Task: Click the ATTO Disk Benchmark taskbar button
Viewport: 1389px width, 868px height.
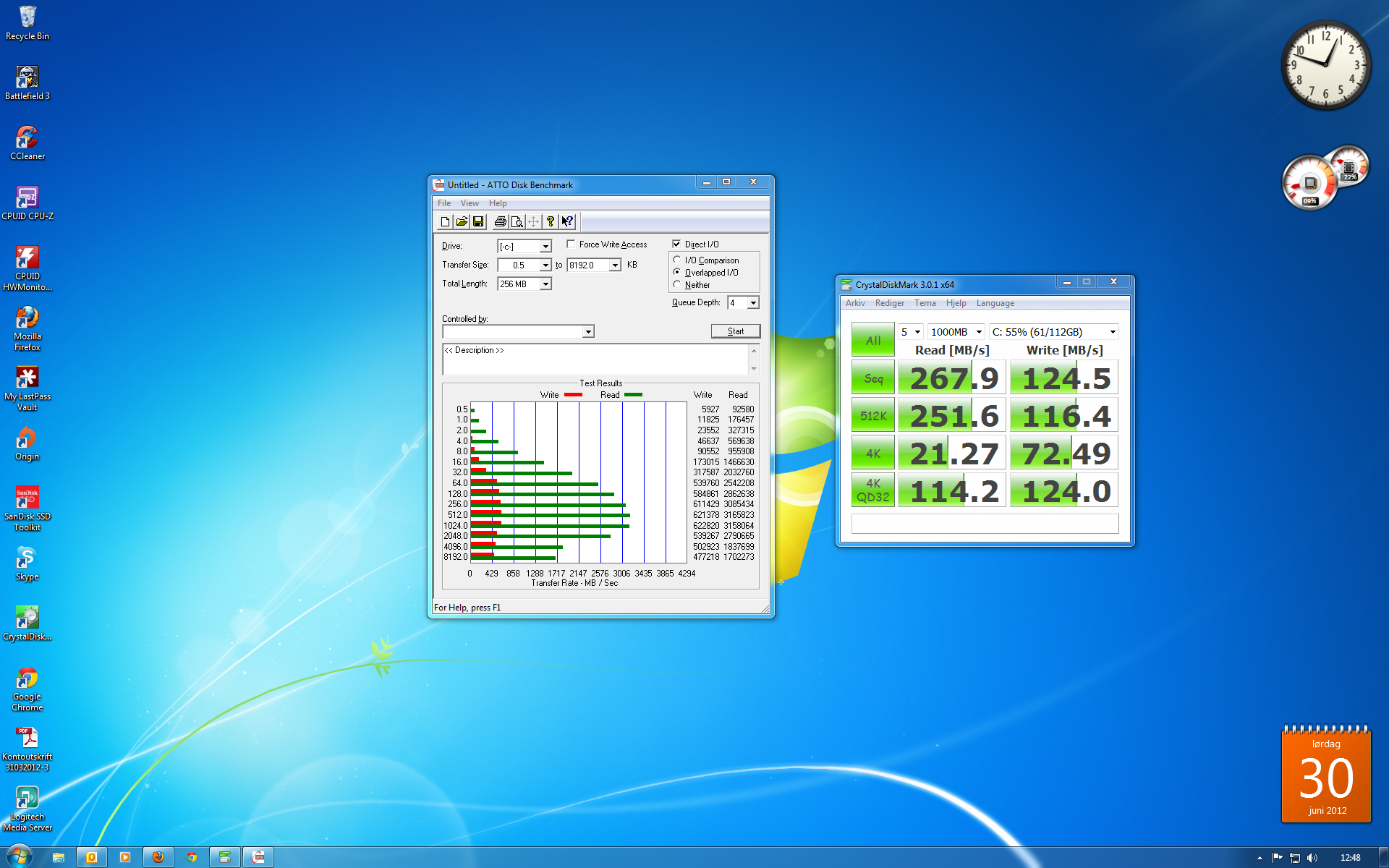Action: tap(258, 857)
